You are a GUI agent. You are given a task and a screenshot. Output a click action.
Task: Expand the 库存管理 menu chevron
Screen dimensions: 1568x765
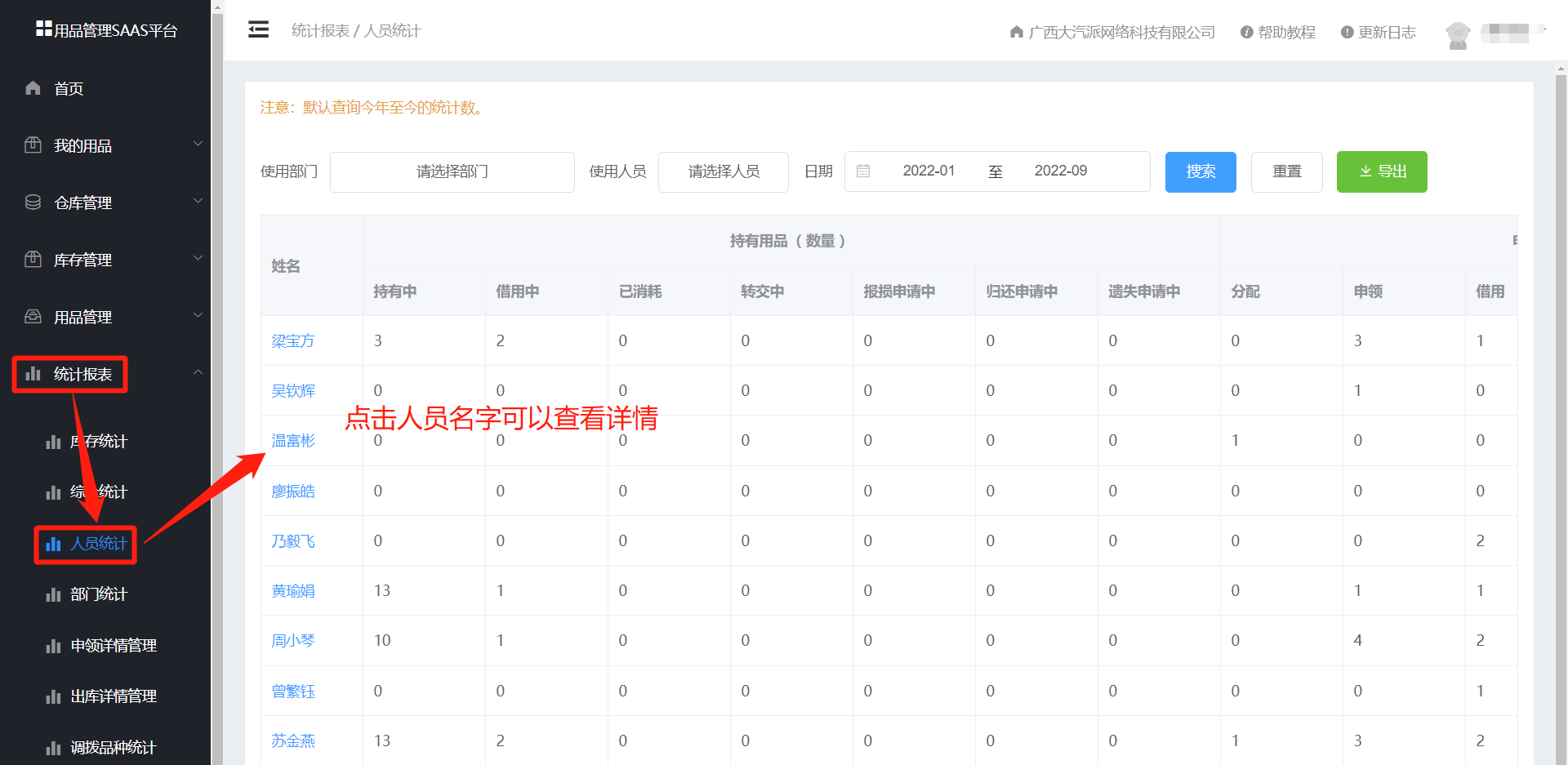[198, 258]
